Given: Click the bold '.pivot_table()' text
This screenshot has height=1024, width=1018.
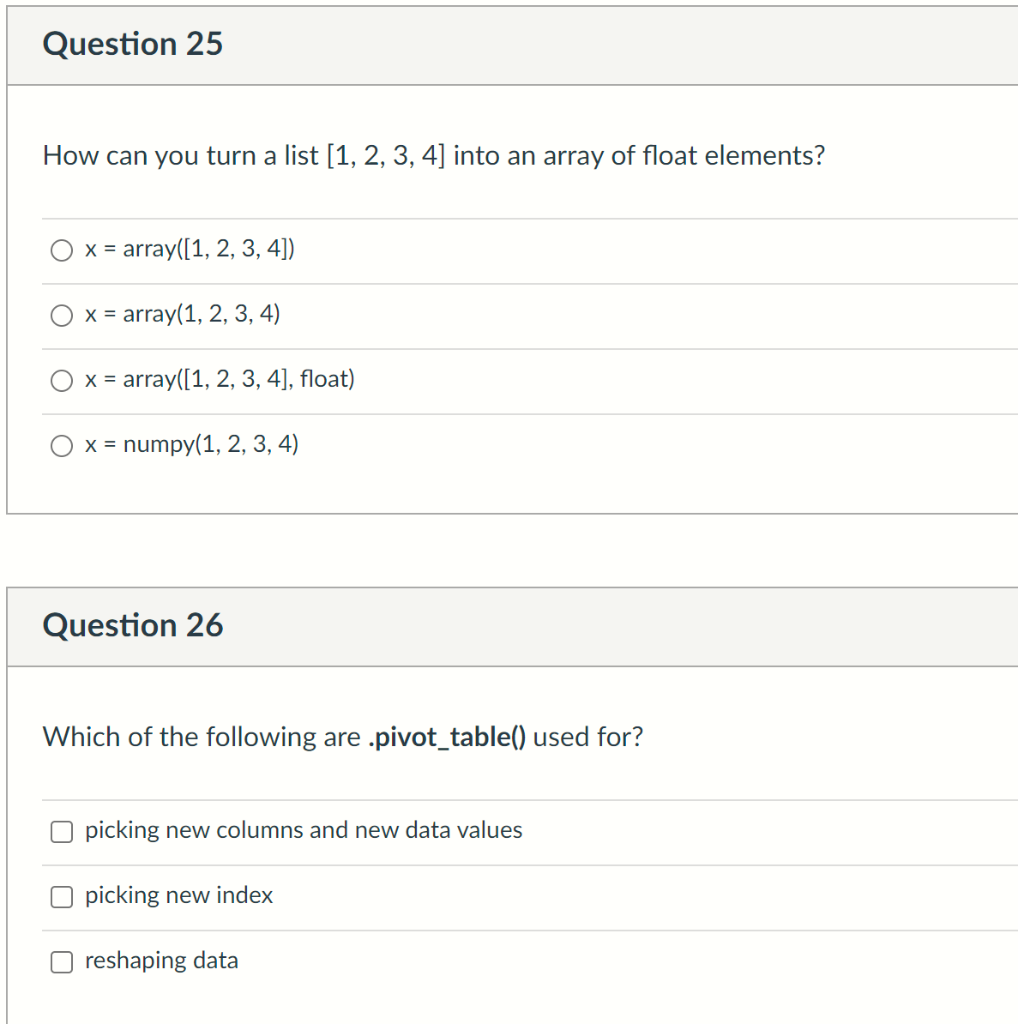Looking at the screenshot, I should tap(447, 737).
